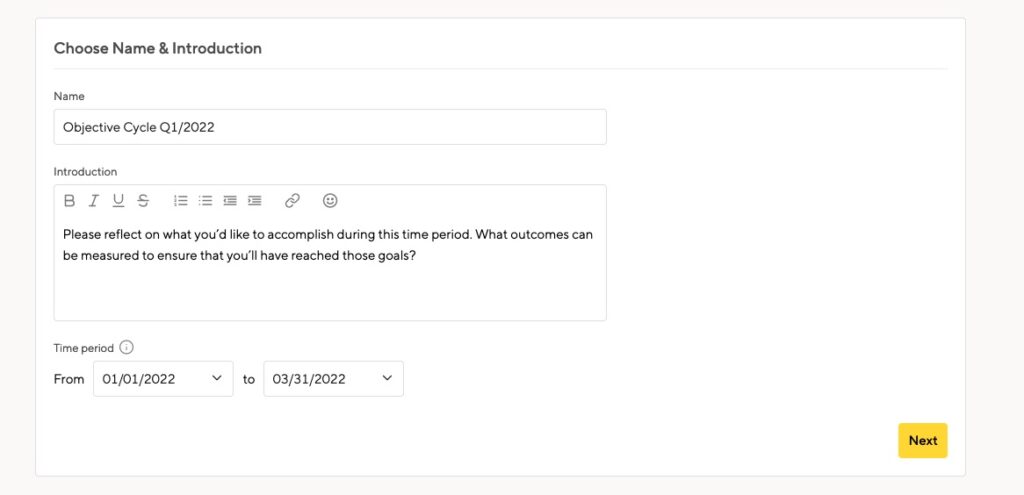Insert a hyperlink into the introduction

pyautogui.click(x=292, y=201)
